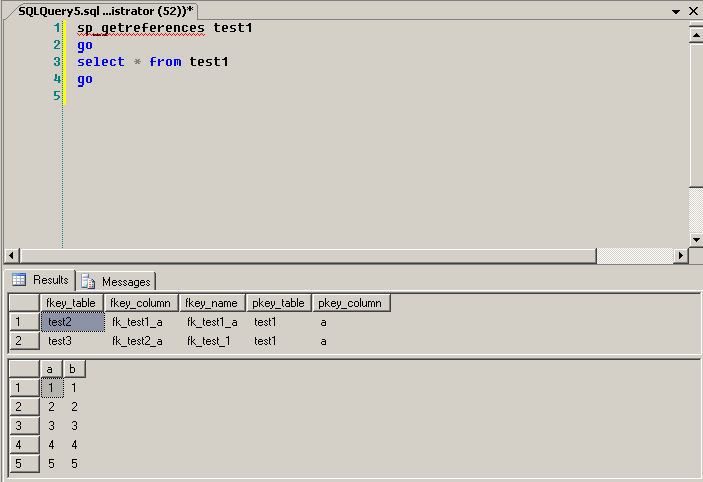Click pkey_table test1 cell in row 1

click(278, 322)
